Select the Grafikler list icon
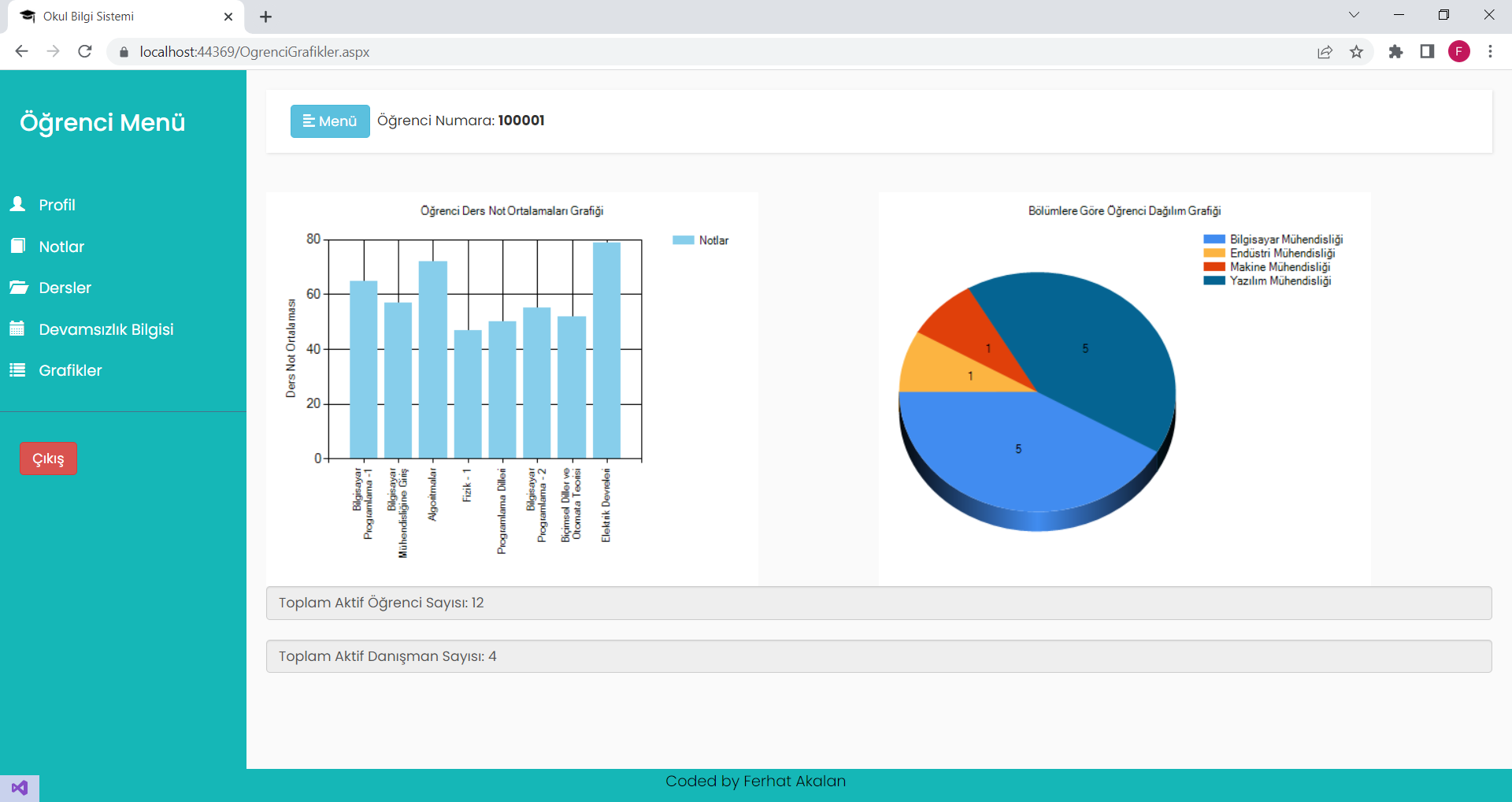 [17, 369]
